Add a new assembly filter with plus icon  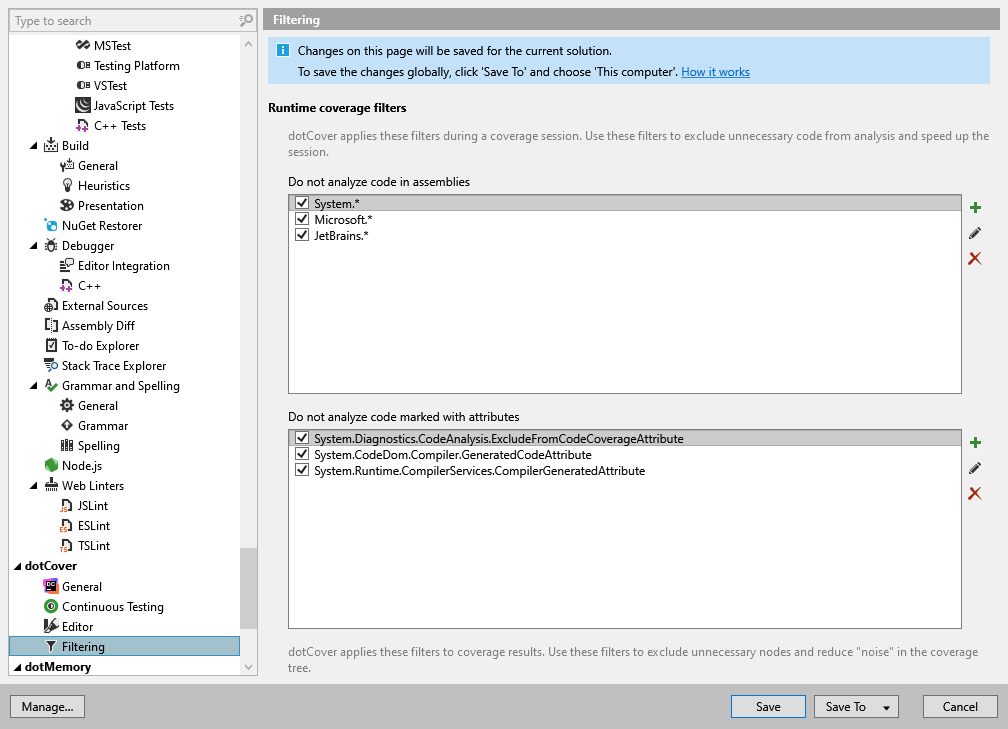tap(975, 207)
